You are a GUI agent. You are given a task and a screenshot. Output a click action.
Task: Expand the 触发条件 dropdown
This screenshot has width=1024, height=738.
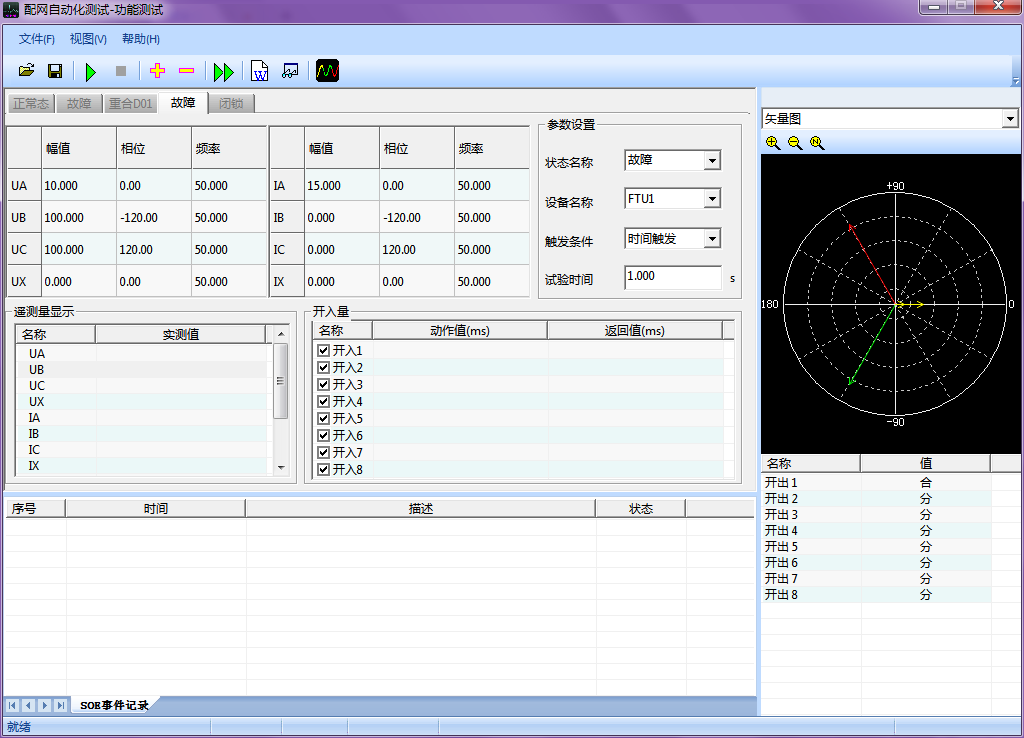click(x=712, y=239)
